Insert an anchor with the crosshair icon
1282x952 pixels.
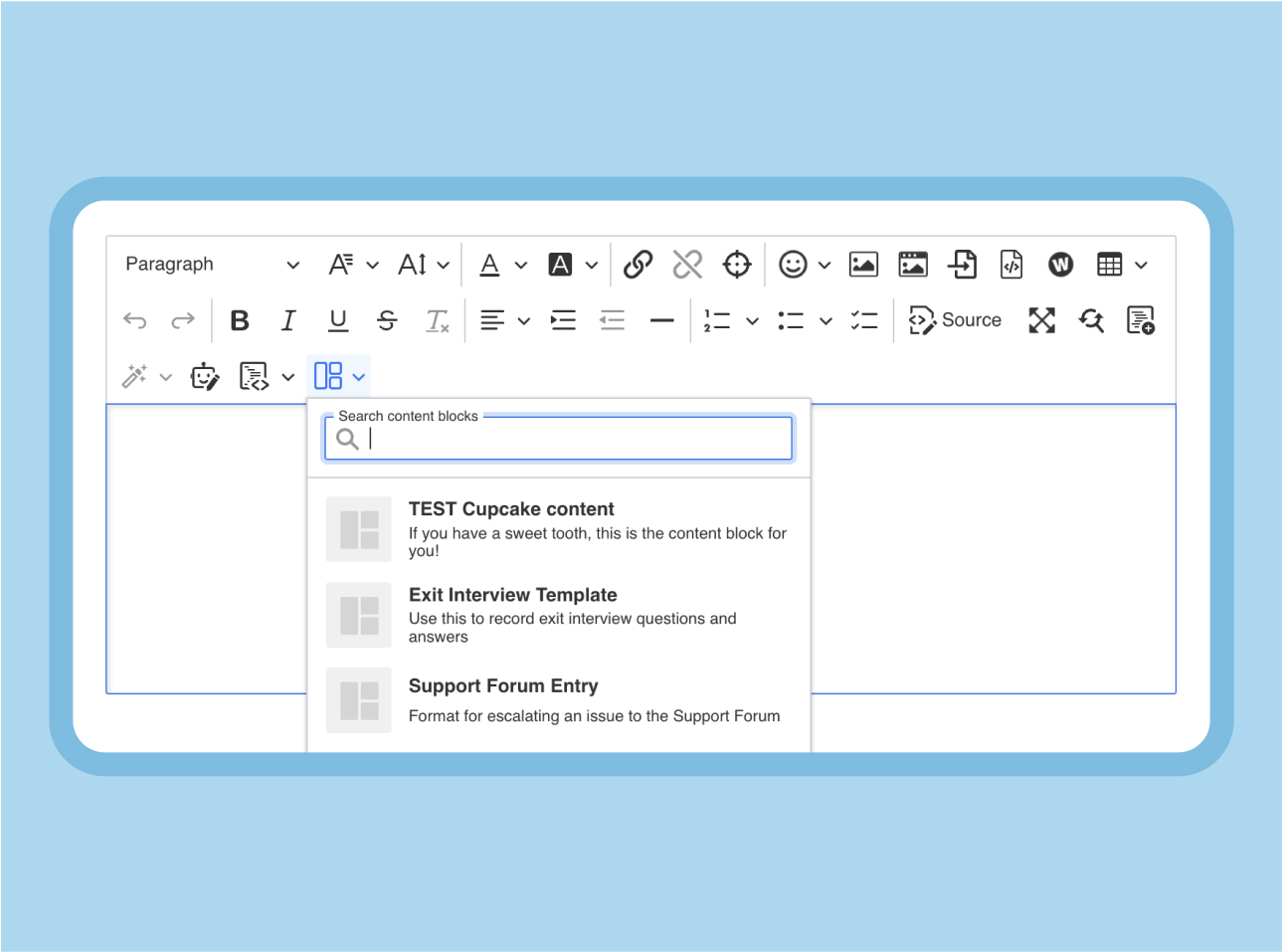(737, 265)
